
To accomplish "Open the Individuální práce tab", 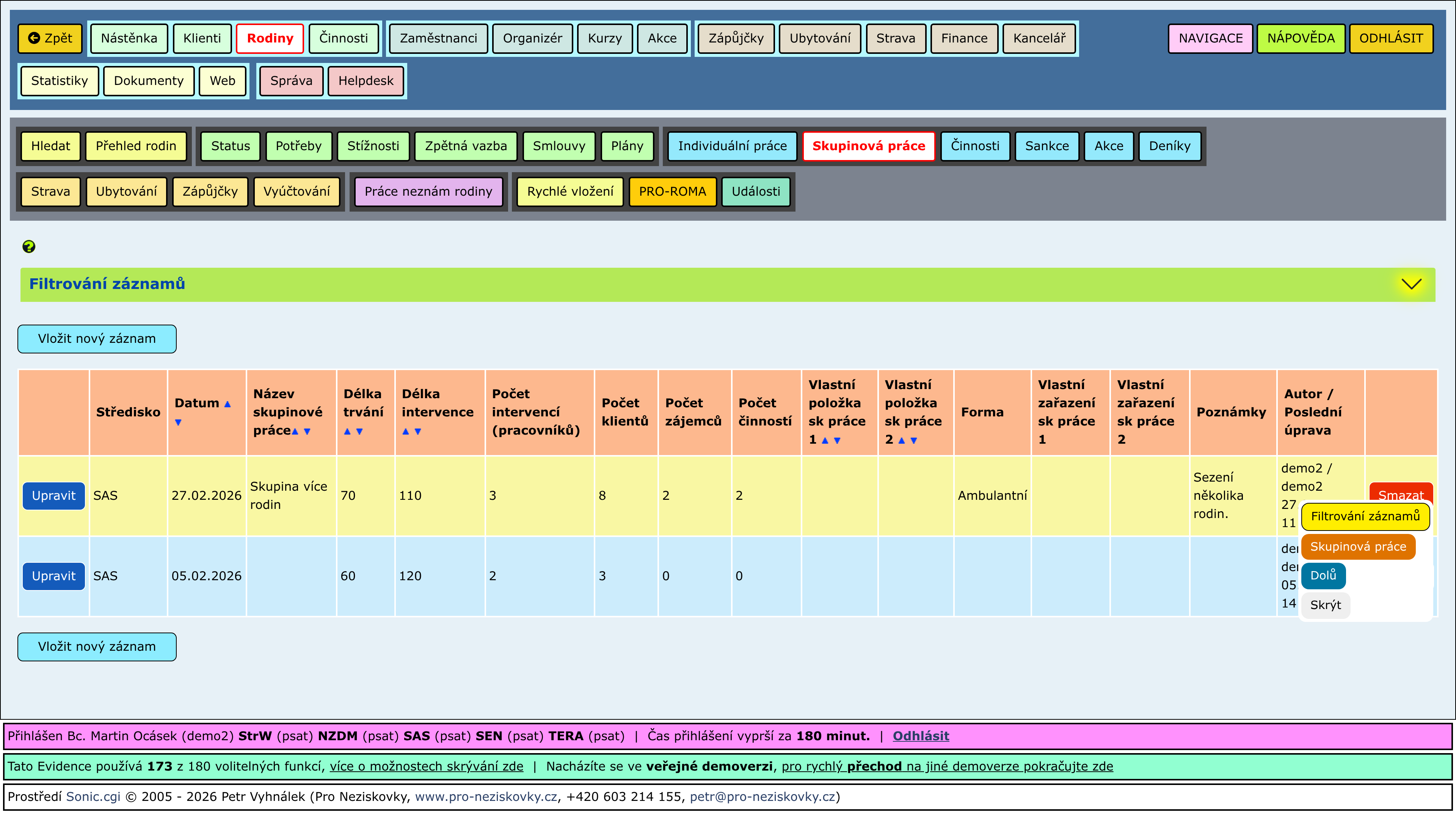I will (x=732, y=146).
